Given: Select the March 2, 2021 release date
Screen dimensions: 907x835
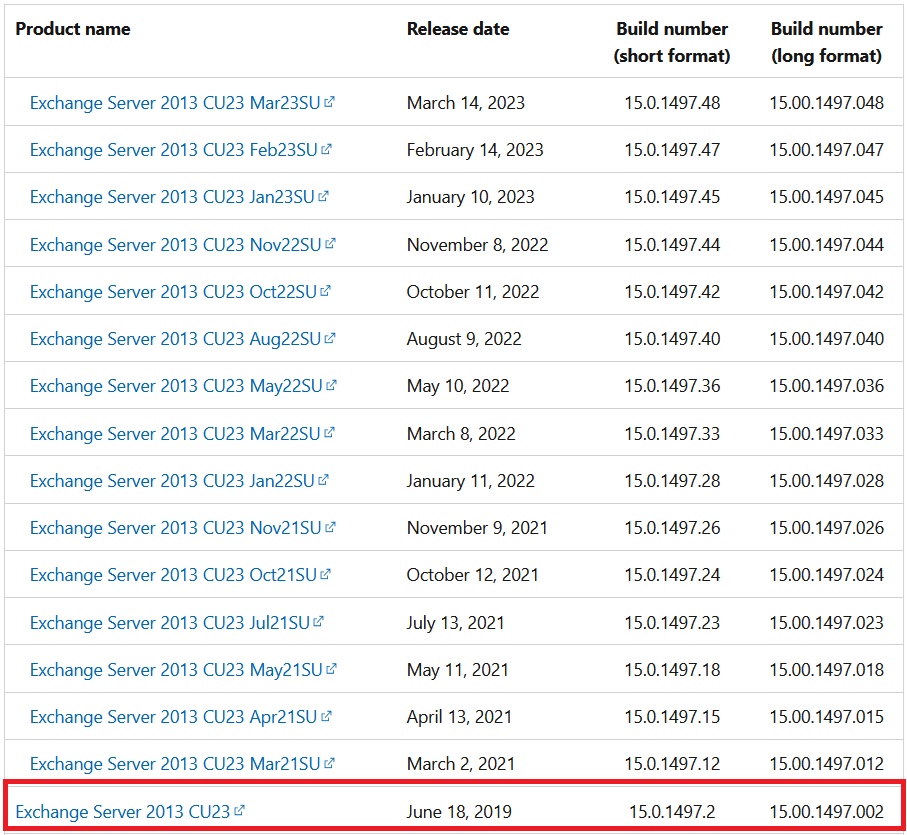Looking at the screenshot, I should point(461,764).
